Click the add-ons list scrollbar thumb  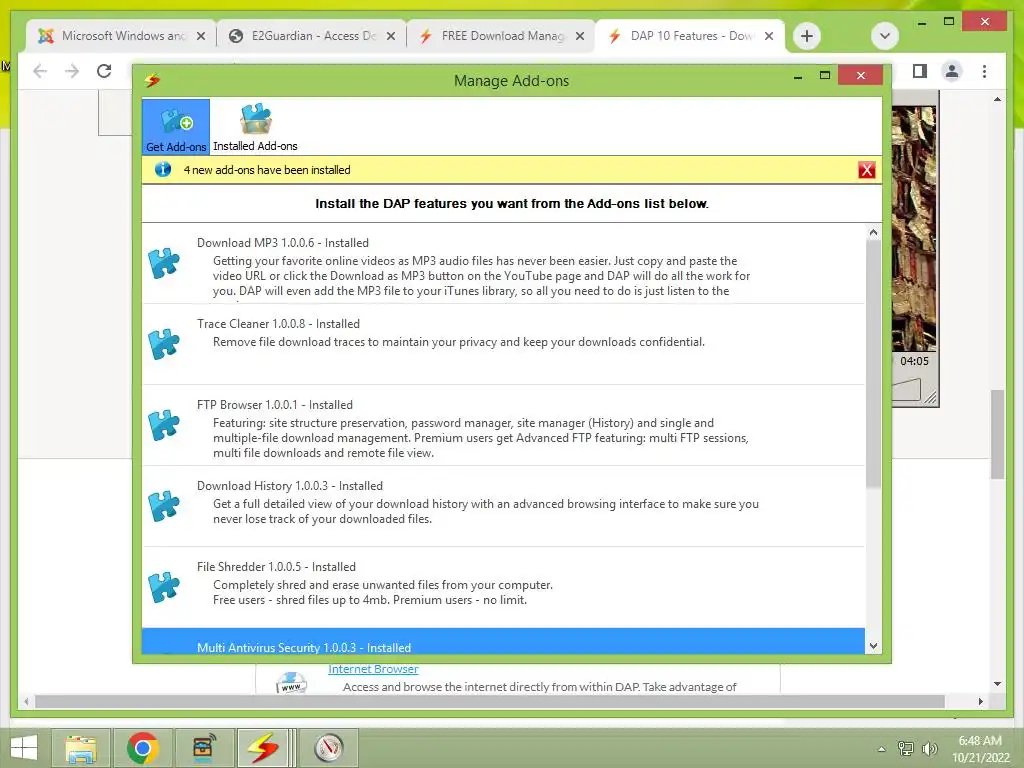[873, 363]
